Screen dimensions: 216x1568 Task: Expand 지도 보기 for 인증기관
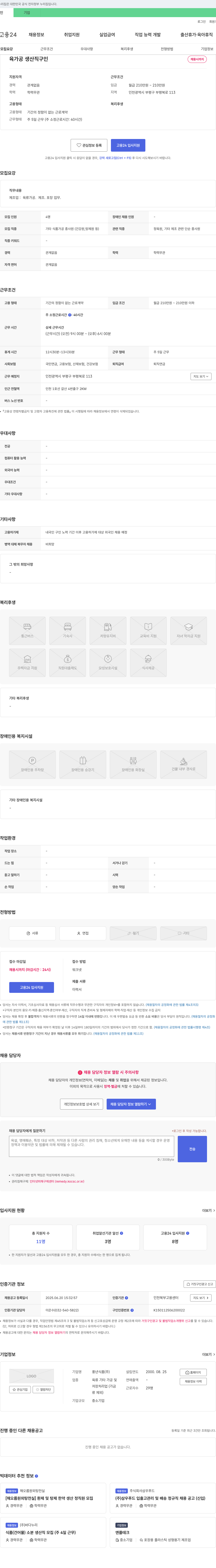201,1298
